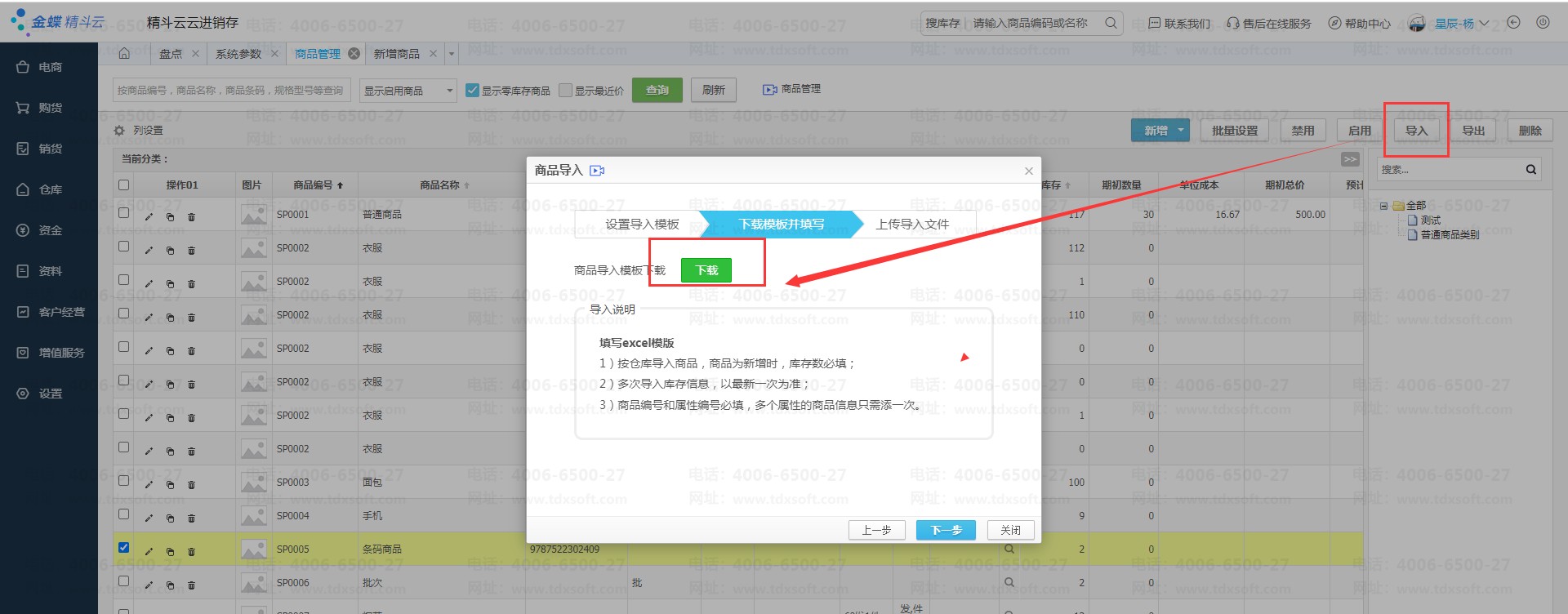The width and height of the screenshot is (1568, 614).
Task: Click the green 下载 button
Action: click(706, 270)
